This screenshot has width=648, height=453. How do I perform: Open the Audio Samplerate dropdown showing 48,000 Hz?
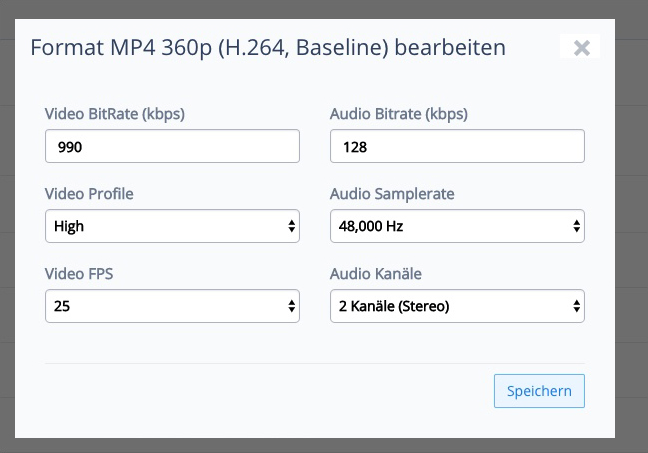(x=457, y=226)
